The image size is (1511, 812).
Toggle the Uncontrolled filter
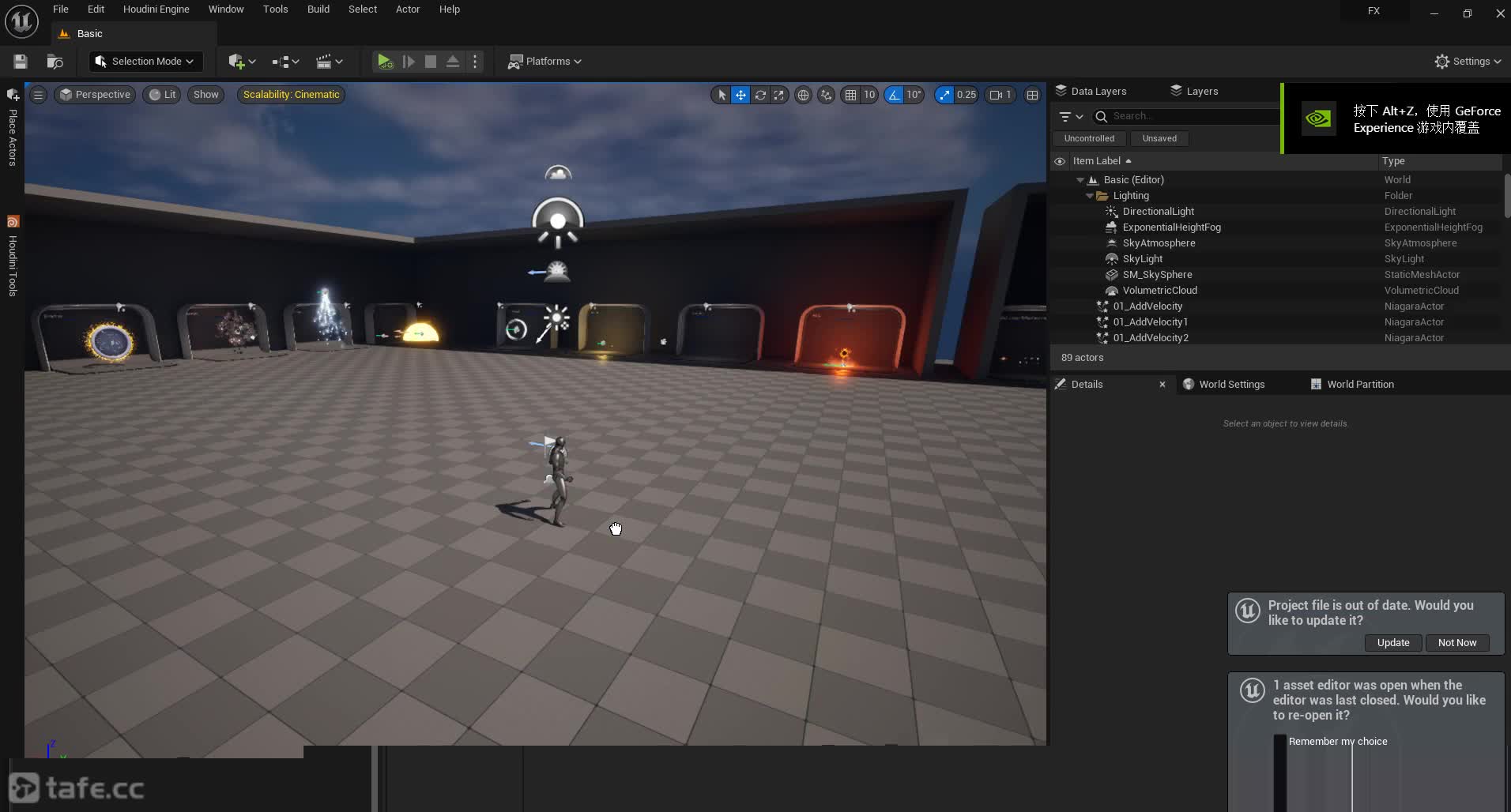coord(1089,139)
